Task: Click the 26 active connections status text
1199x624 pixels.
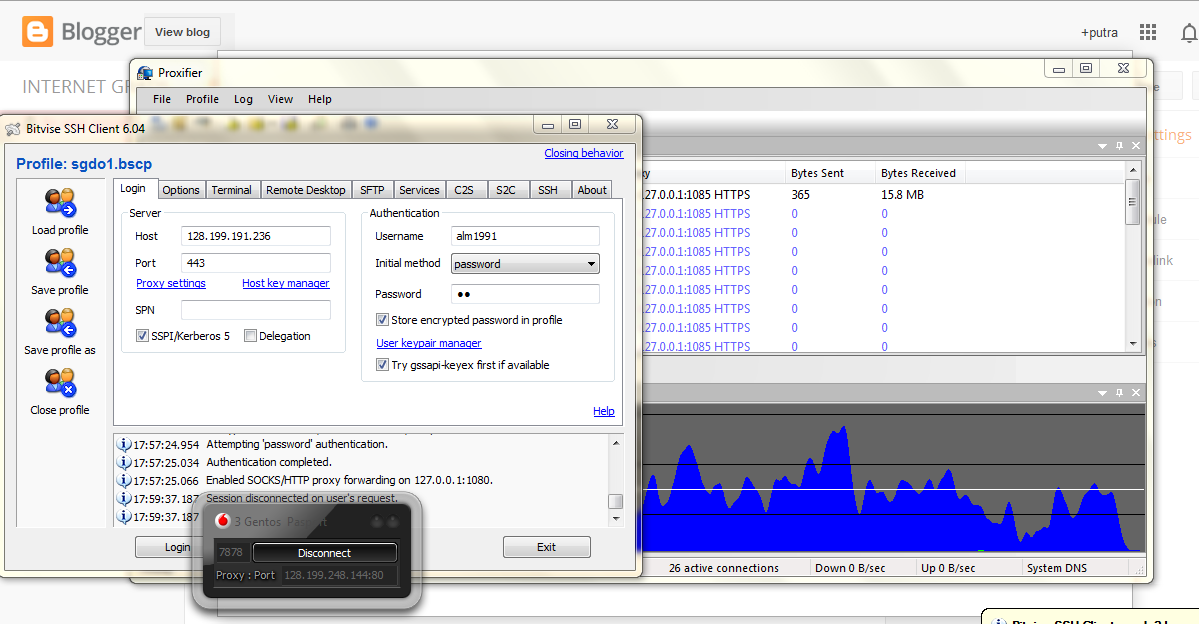Action: [723, 568]
